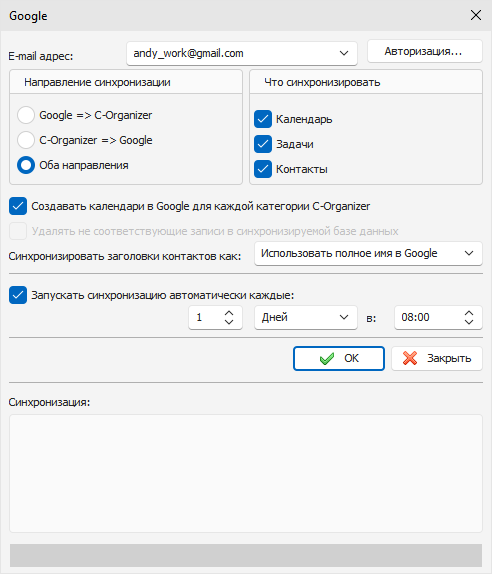Screen dimensions: 492x574
Task: Open the E-mail address dropdown
Action: 344,53
